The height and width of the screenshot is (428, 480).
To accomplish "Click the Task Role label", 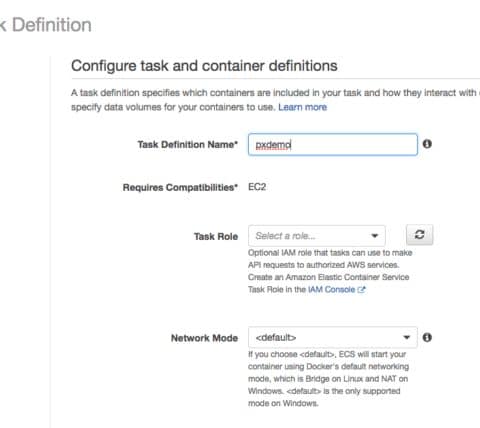I will coord(216,236).
